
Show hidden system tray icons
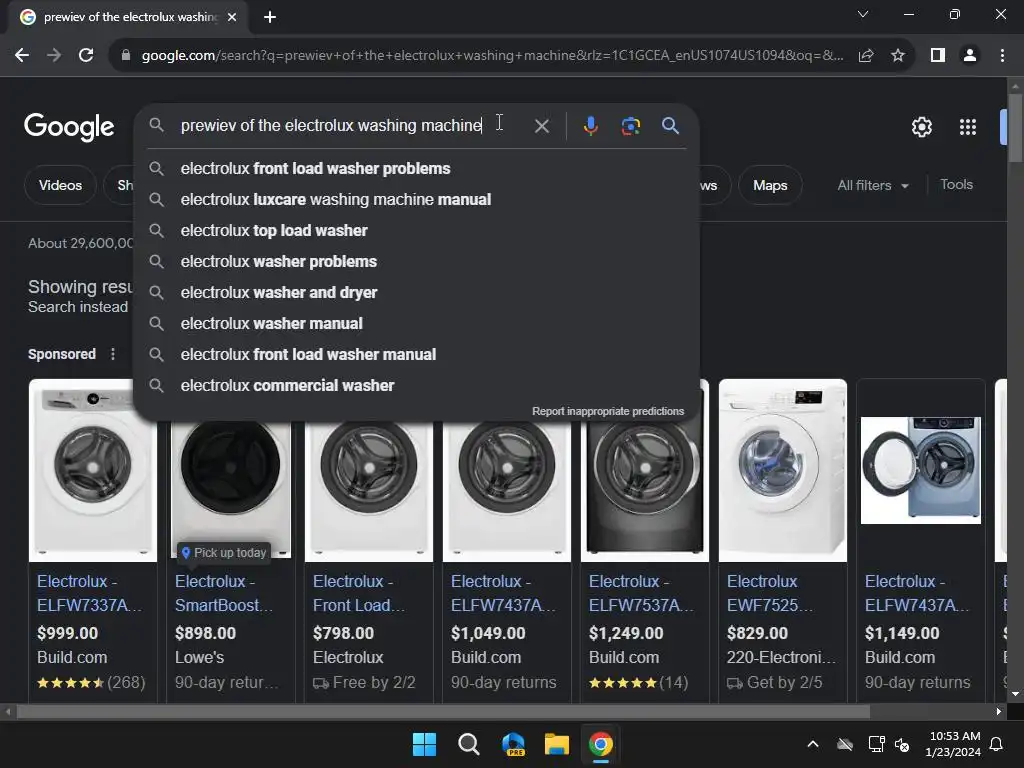point(812,744)
